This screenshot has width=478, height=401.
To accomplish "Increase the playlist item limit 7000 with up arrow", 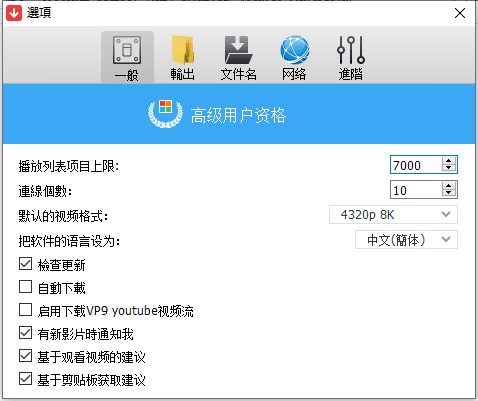I will coord(449,160).
